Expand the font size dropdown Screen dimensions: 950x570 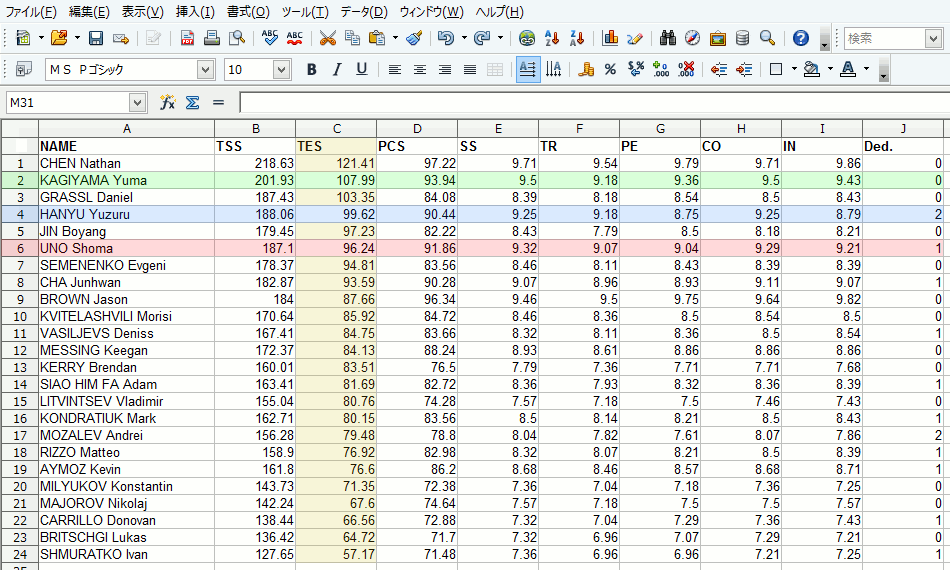pyautogui.click(x=281, y=70)
